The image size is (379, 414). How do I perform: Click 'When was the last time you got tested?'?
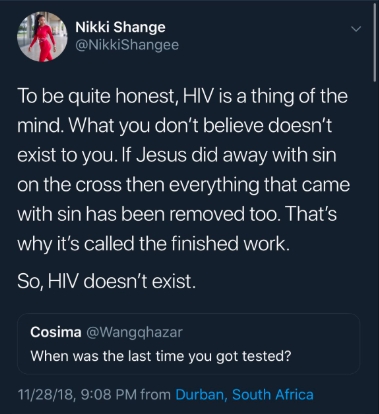point(161,356)
